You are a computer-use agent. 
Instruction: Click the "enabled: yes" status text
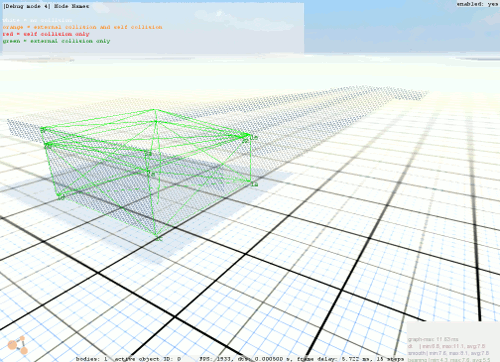point(477,4)
